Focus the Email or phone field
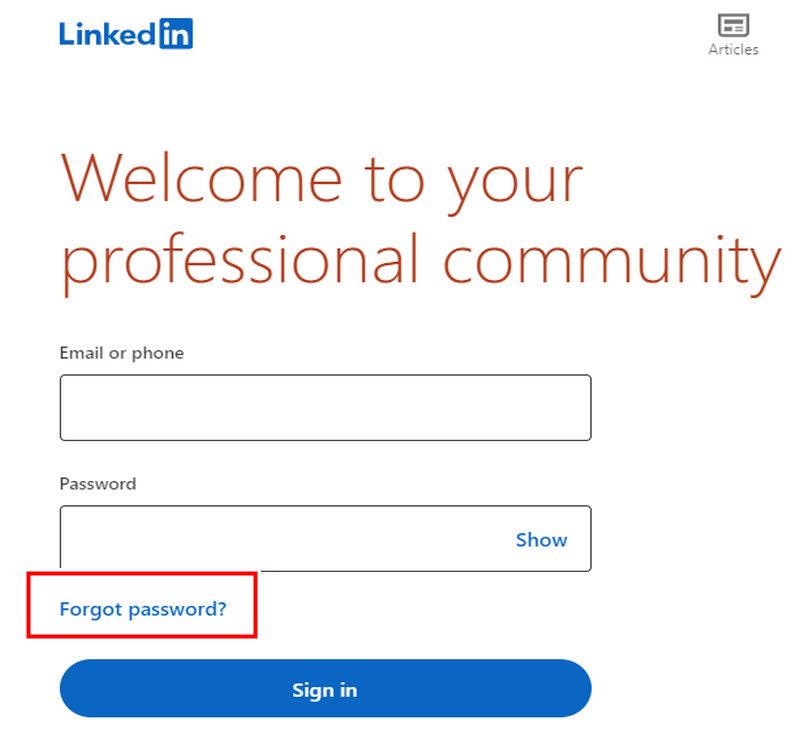Viewport: 800px width, 750px height. (x=325, y=408)
